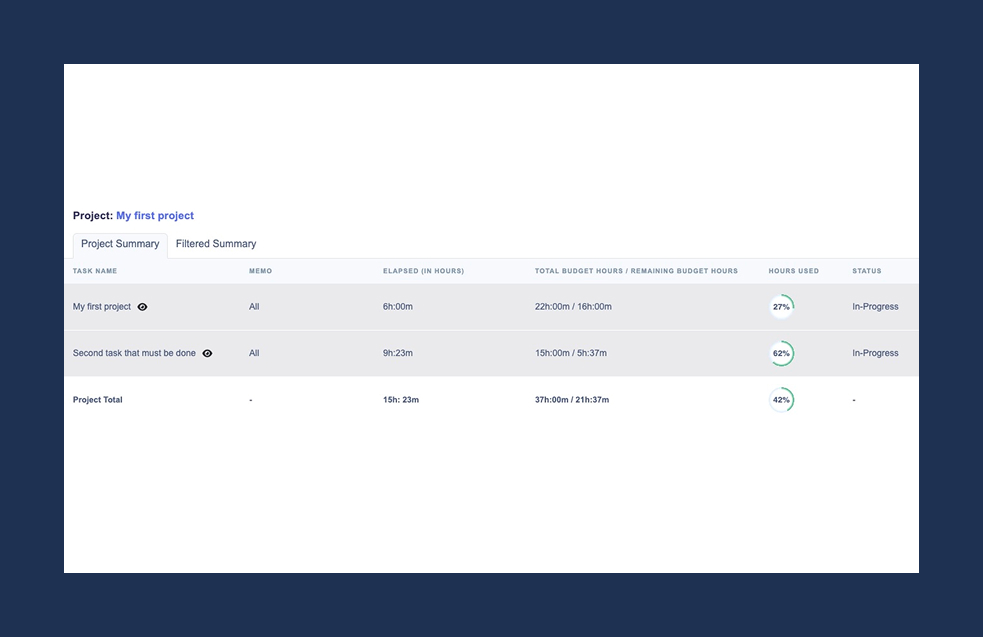983x637 pixels.
Task: Click the HOURS USED column header
Action: [x=793, y=270]
